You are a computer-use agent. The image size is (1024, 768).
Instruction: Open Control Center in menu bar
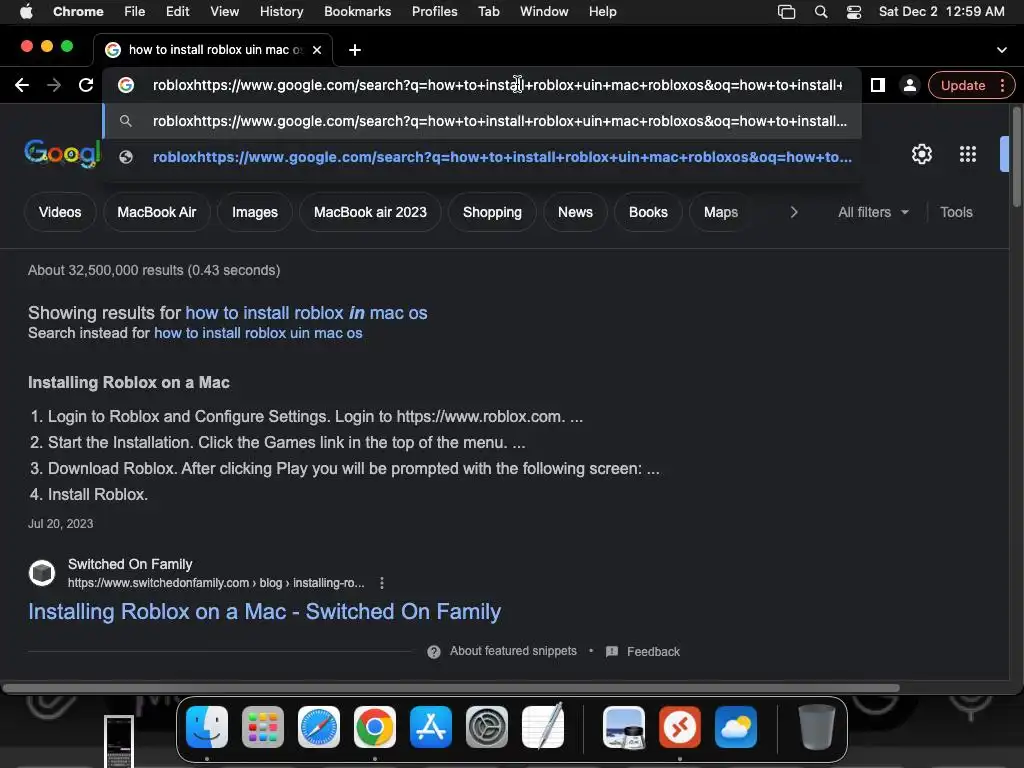854,12
